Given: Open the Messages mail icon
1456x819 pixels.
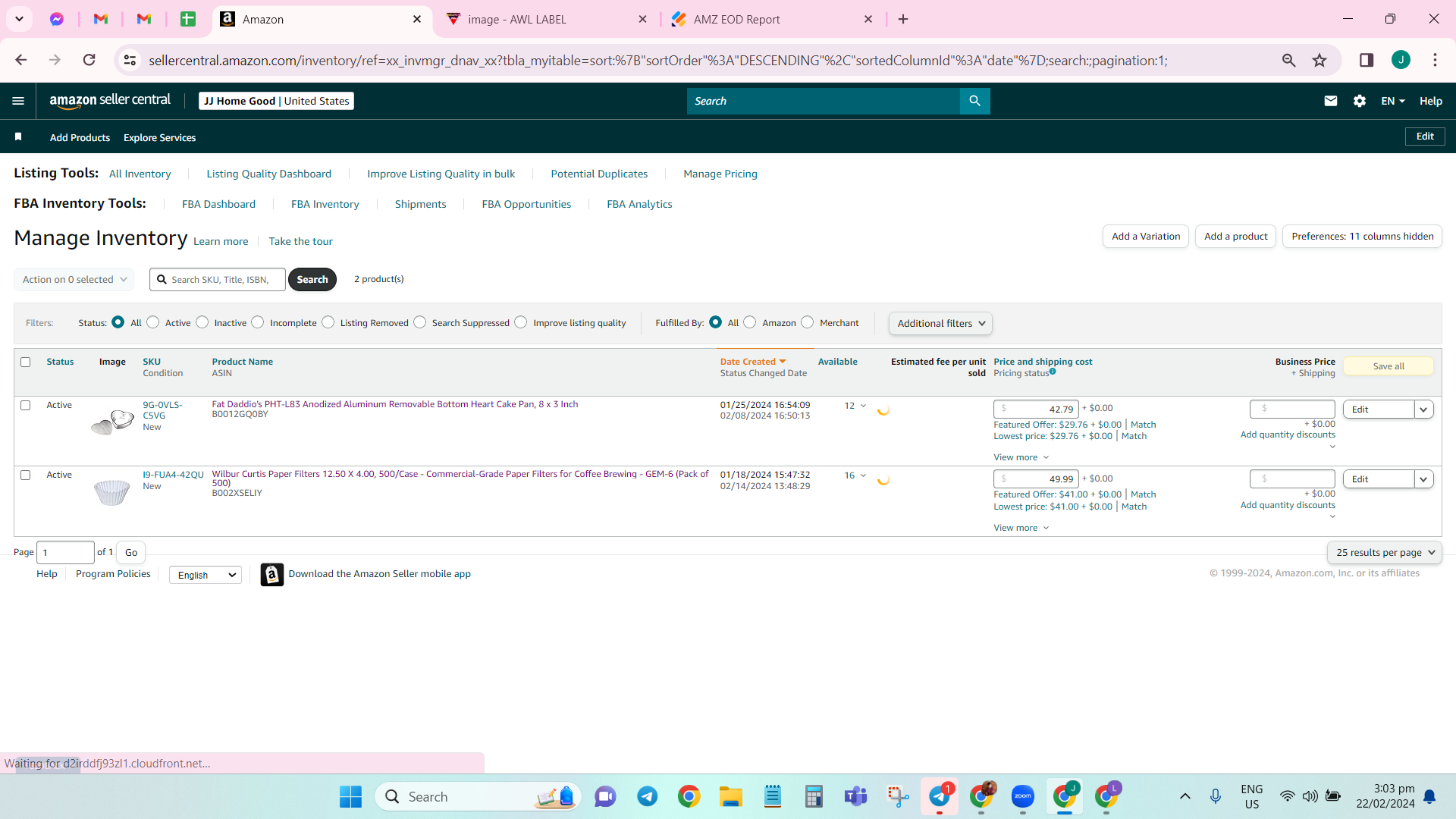Looking at the screenshot, I should 1331,101.
